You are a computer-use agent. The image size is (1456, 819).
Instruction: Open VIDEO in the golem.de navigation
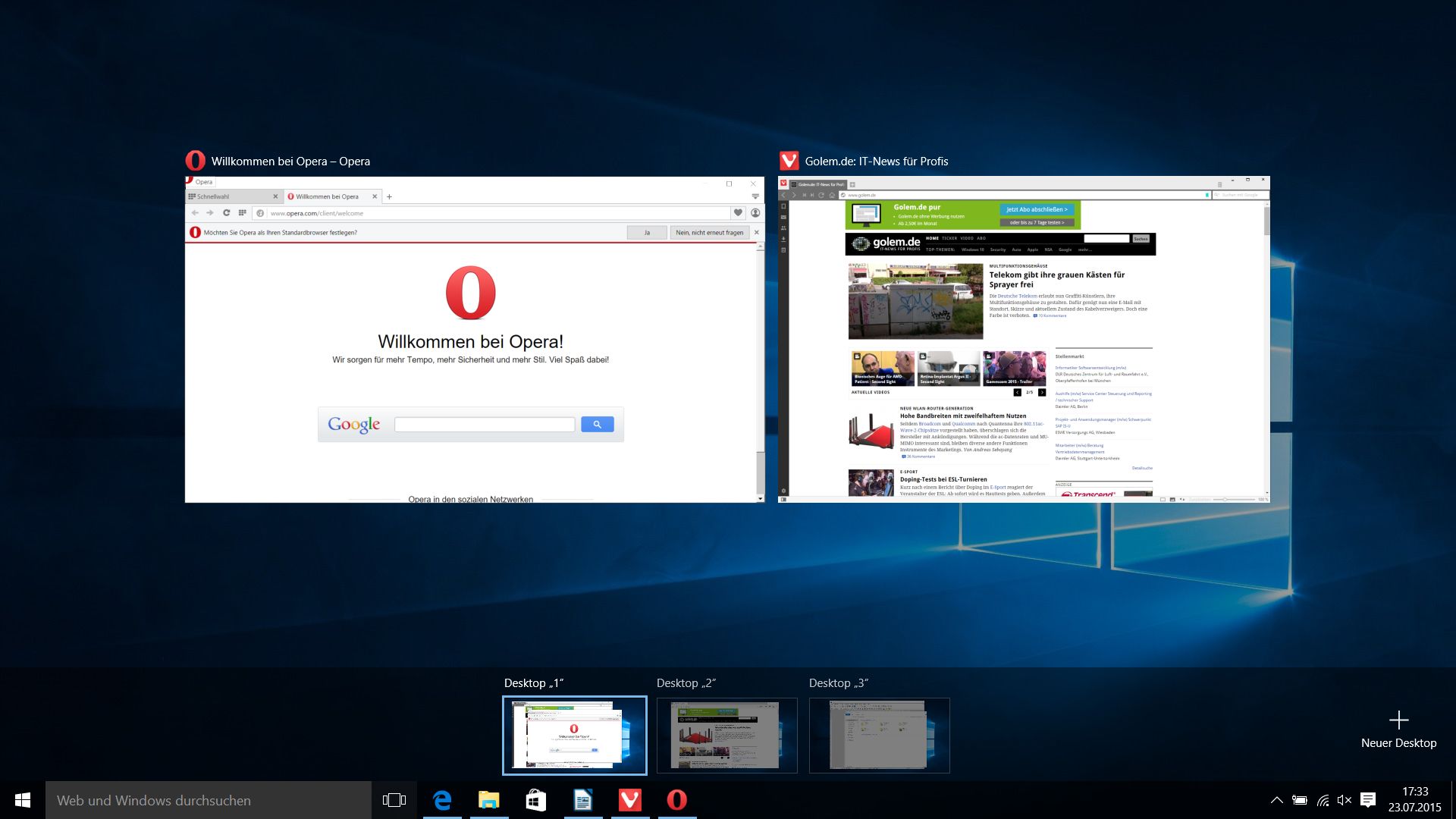(x=967, y=238)
